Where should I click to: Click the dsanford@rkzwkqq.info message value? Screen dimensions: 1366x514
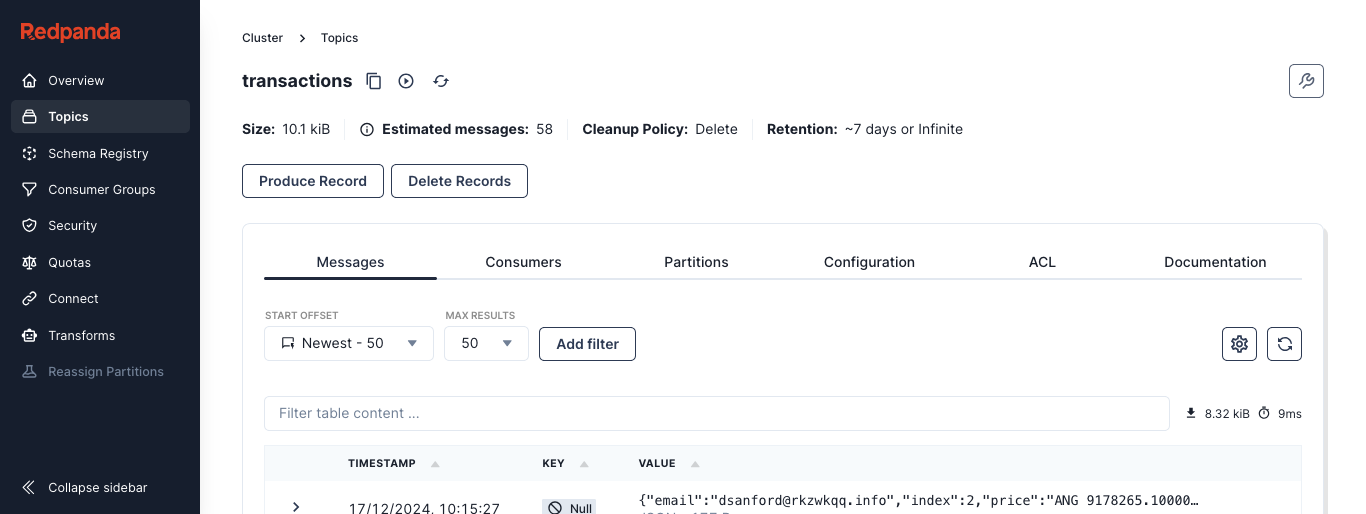tap(918, 500)
